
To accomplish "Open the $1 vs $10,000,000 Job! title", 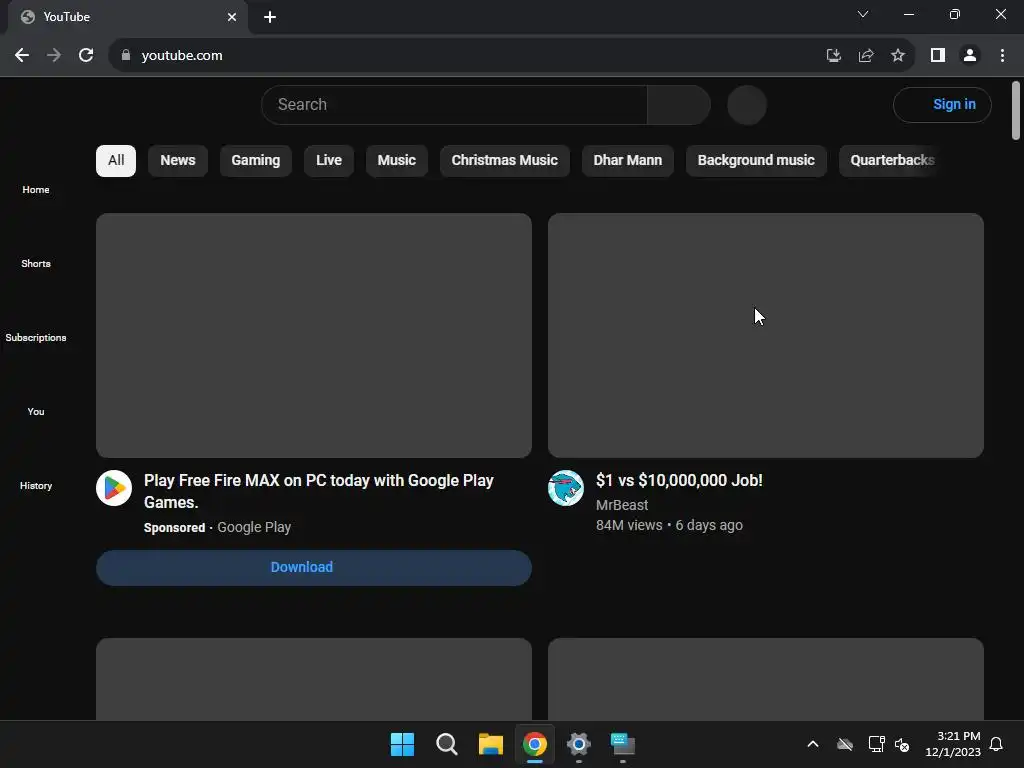I will (679, 481).
